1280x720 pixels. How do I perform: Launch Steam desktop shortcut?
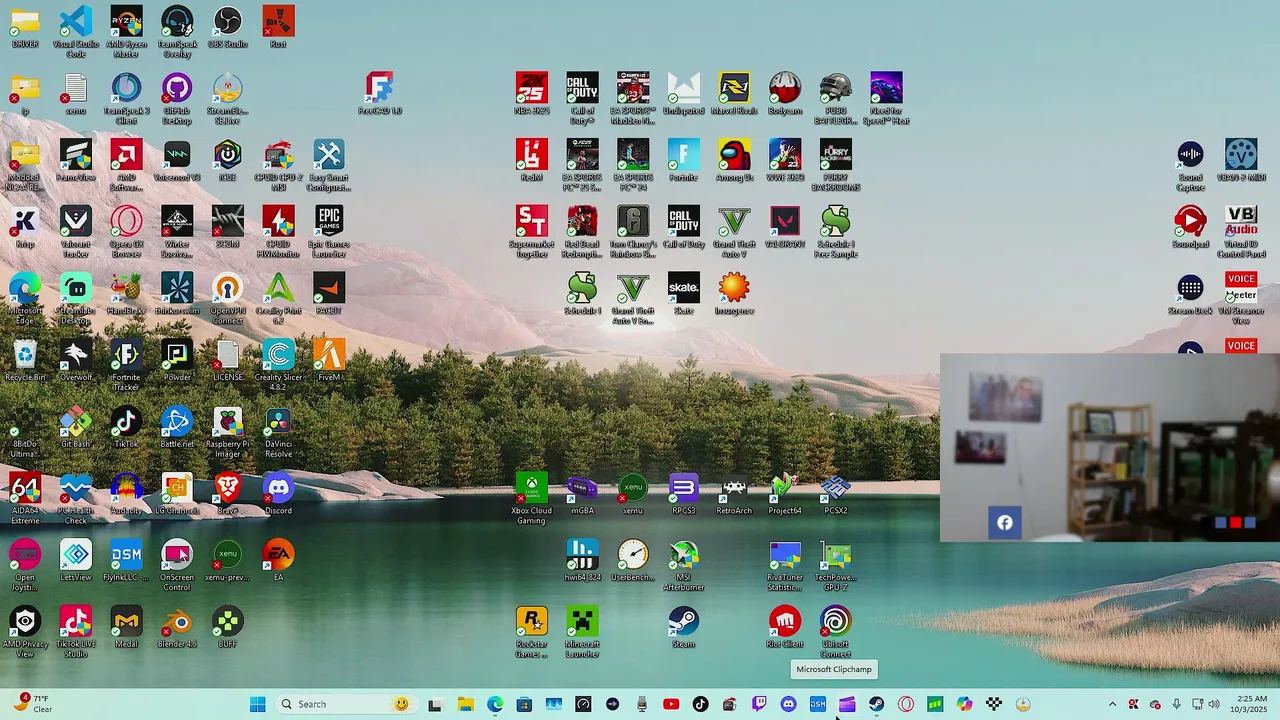[x=683, y=628]
